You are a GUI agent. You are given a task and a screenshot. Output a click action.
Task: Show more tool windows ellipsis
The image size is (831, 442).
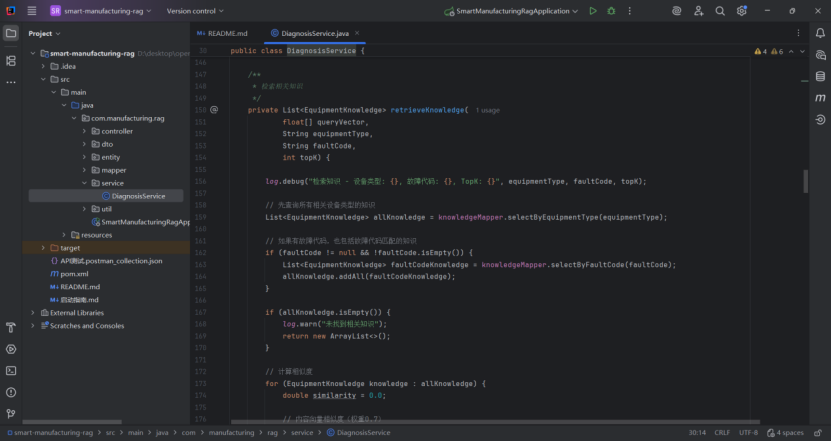(x=11, y=83)
